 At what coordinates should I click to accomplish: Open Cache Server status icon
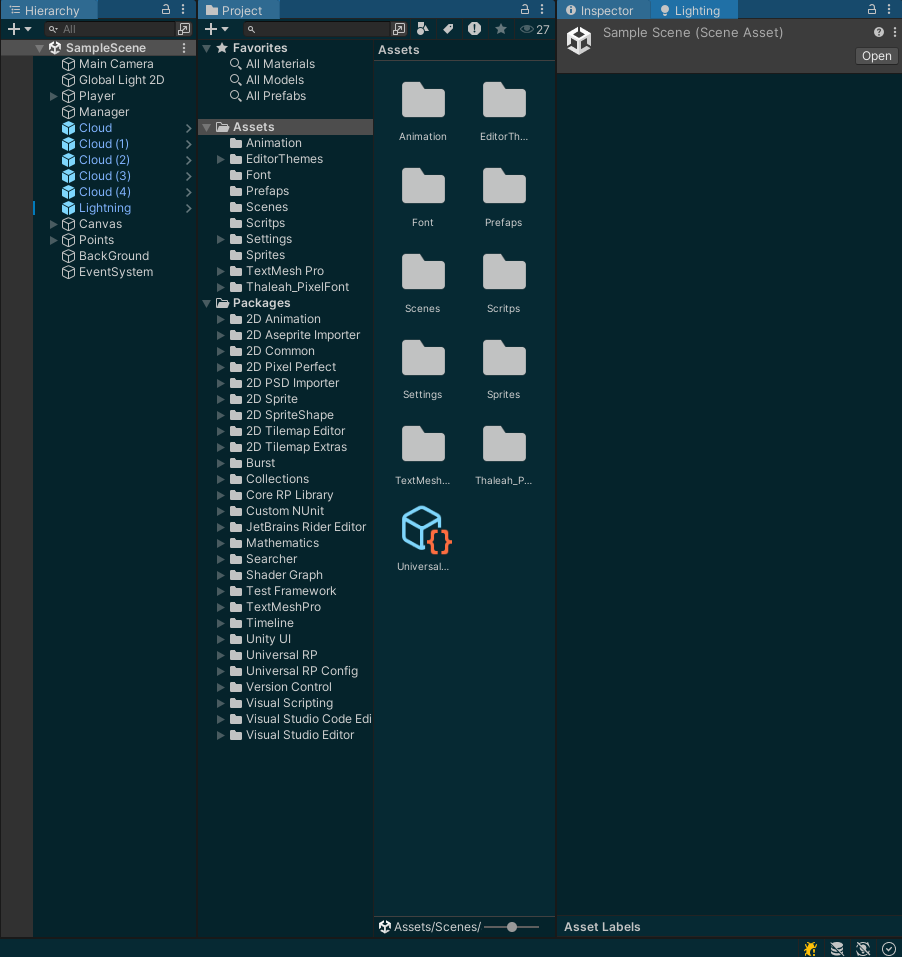[837, 948]
